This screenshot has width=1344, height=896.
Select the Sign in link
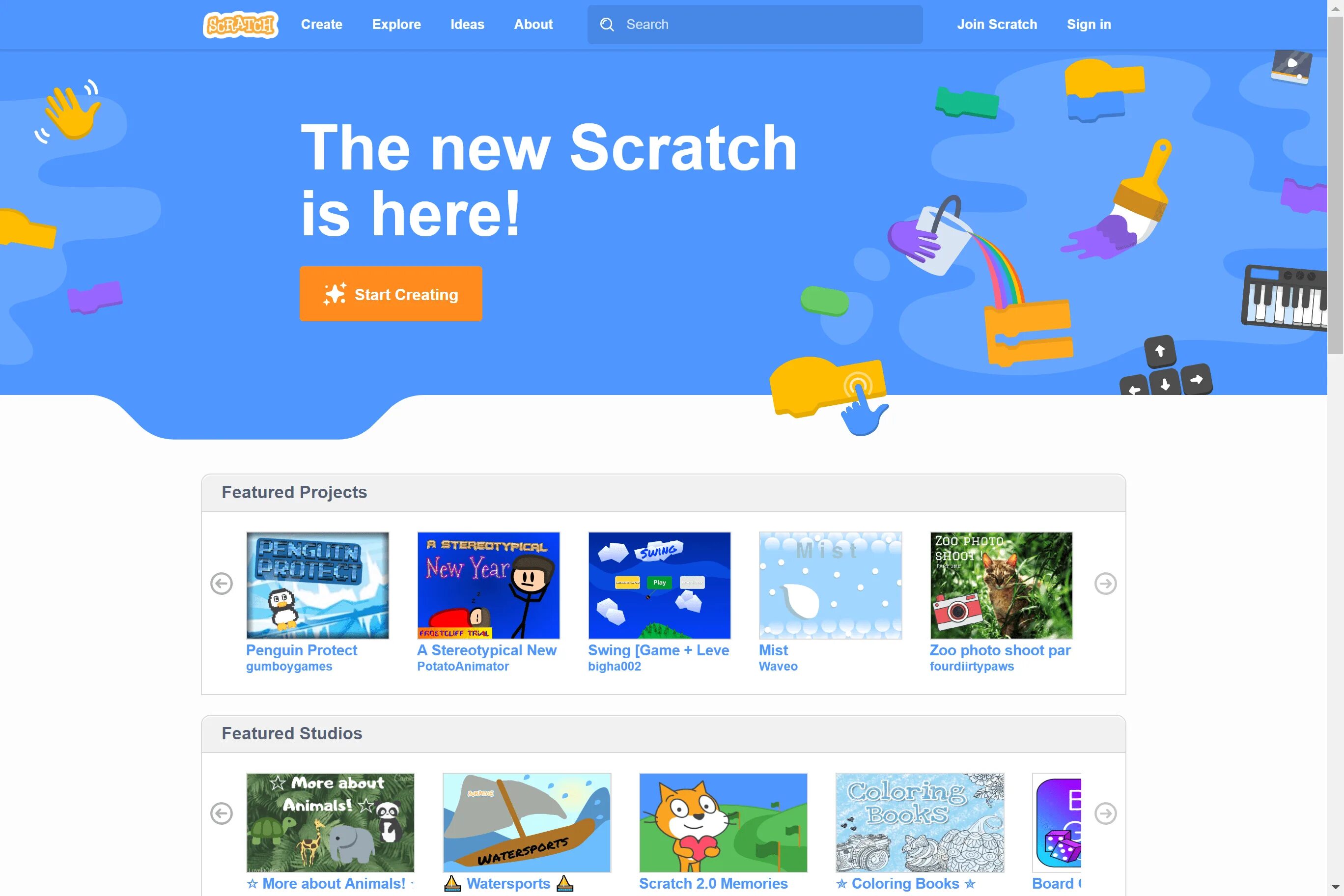pyautogui.click(x=1089, y=24)
